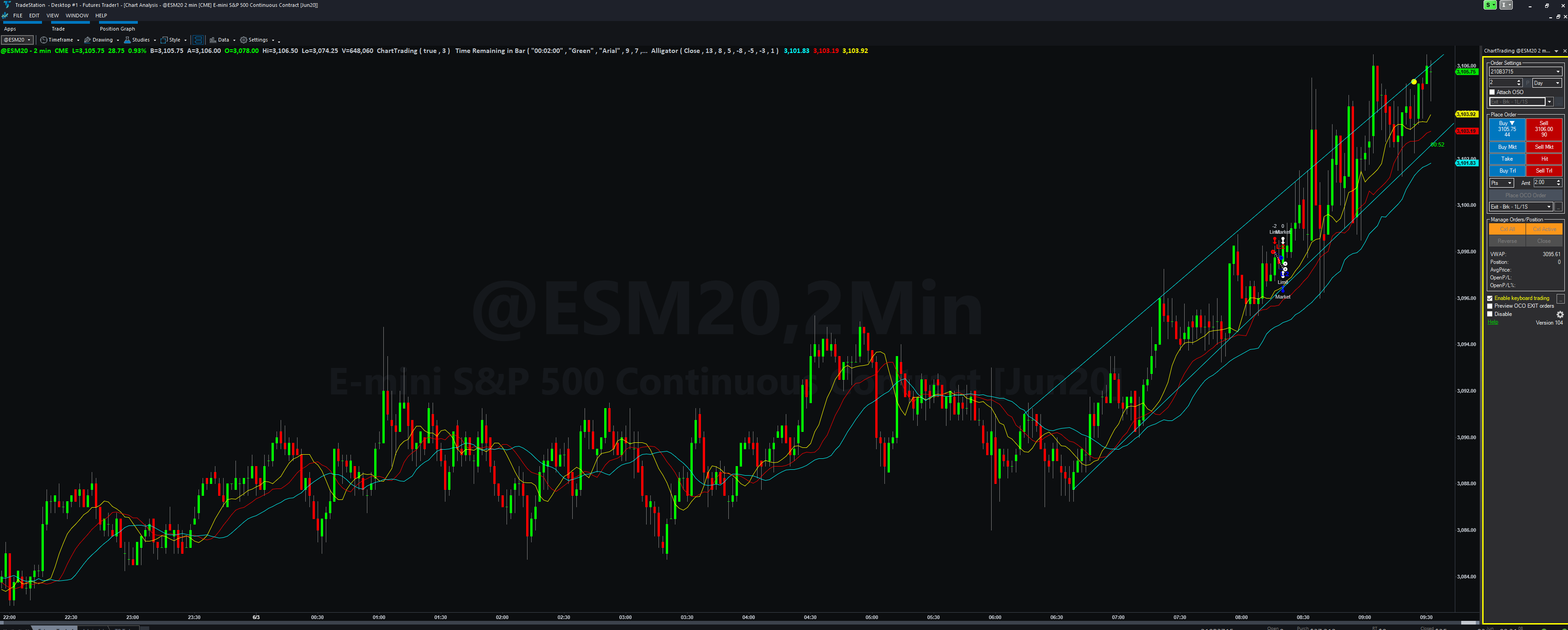Expand the Drawing dropdown arrow
The width and height of the screenshot is (1568, 630).
[x=117, y=40]
